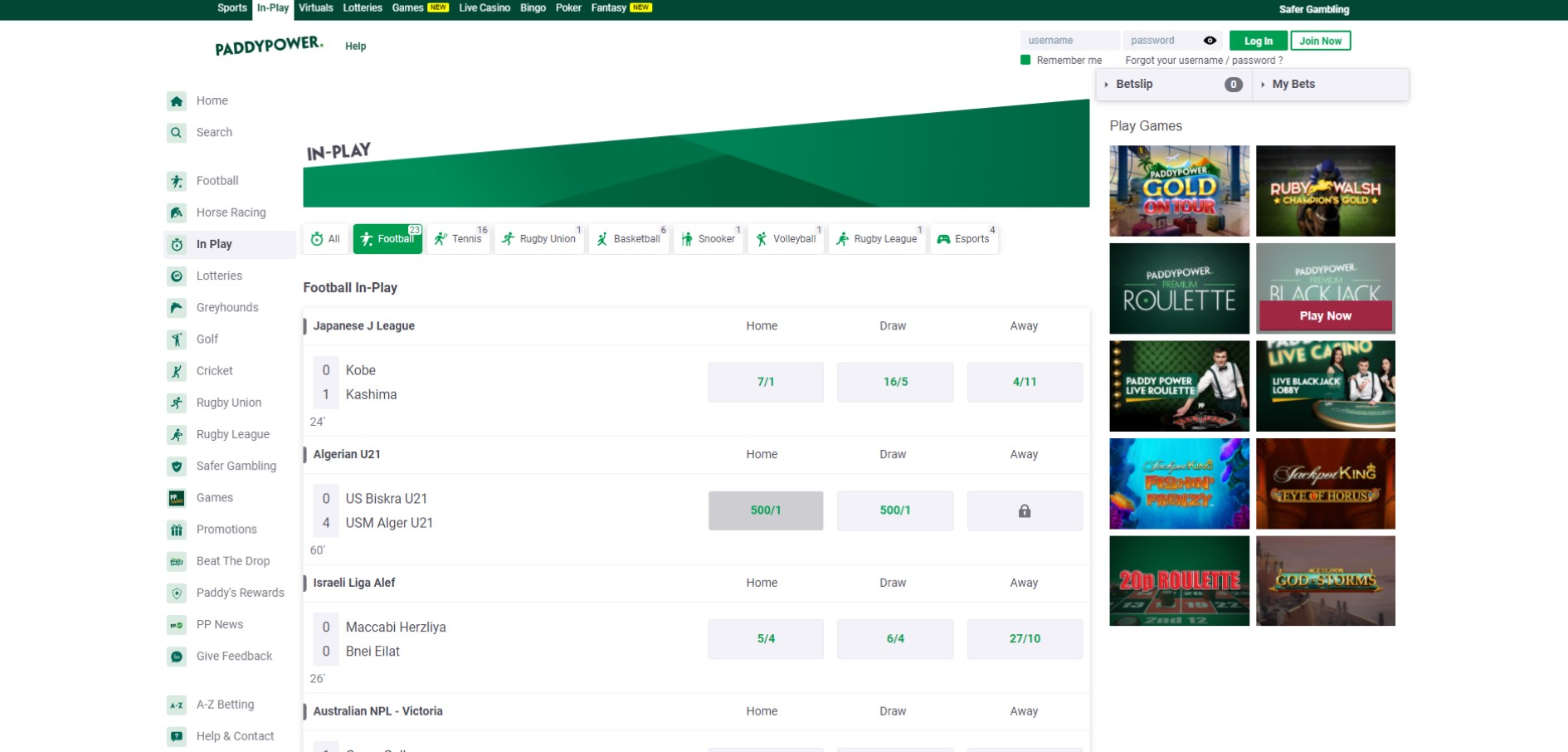
Task: Select the Football in-play filter tab
Action: point(387,239)
